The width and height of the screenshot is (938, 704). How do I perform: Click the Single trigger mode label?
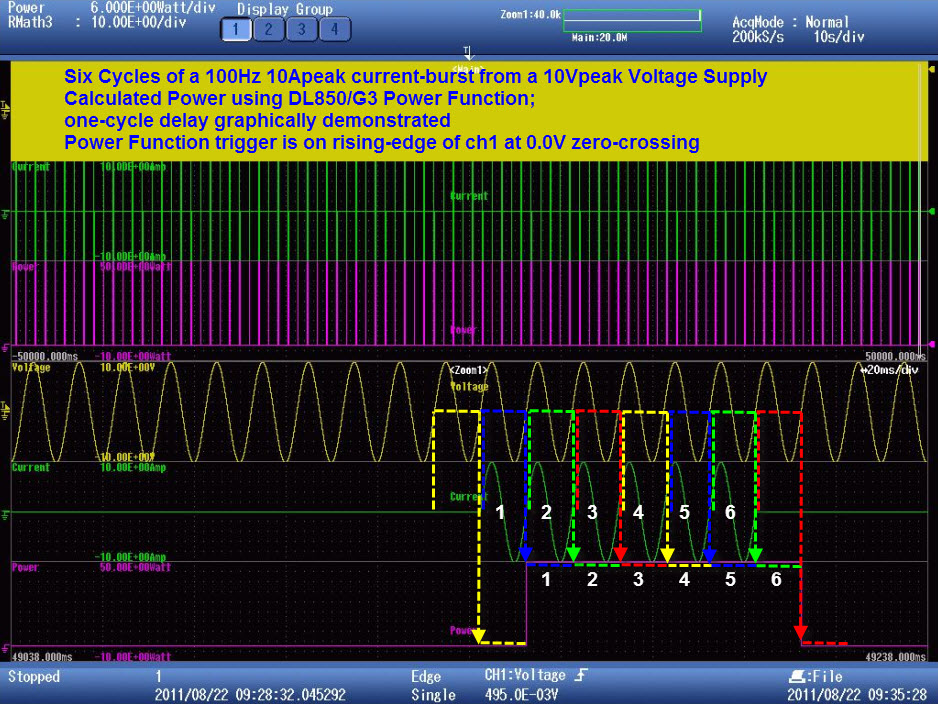(x=433, y=694)
